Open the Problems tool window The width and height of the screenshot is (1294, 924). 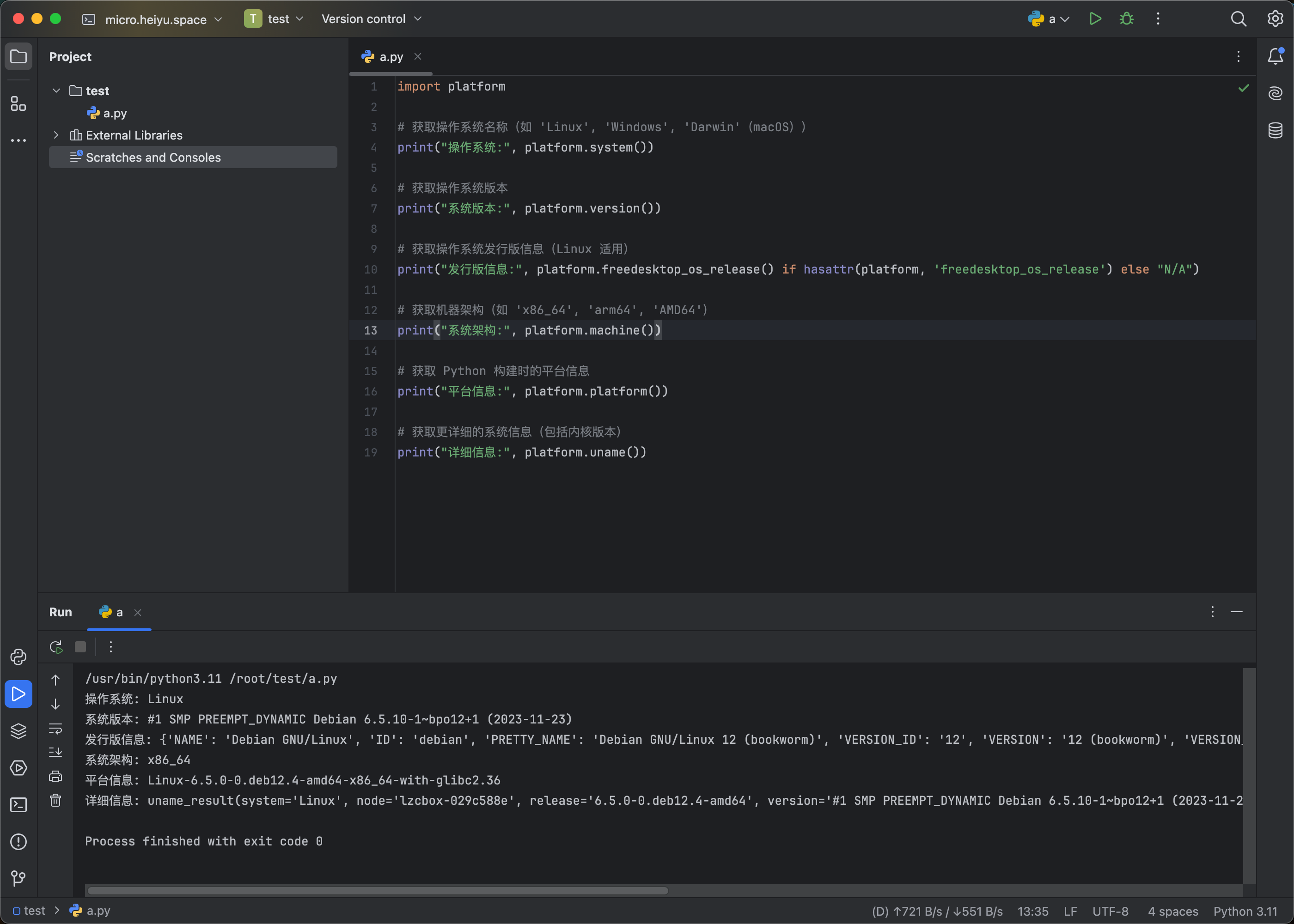pos(18,841)
